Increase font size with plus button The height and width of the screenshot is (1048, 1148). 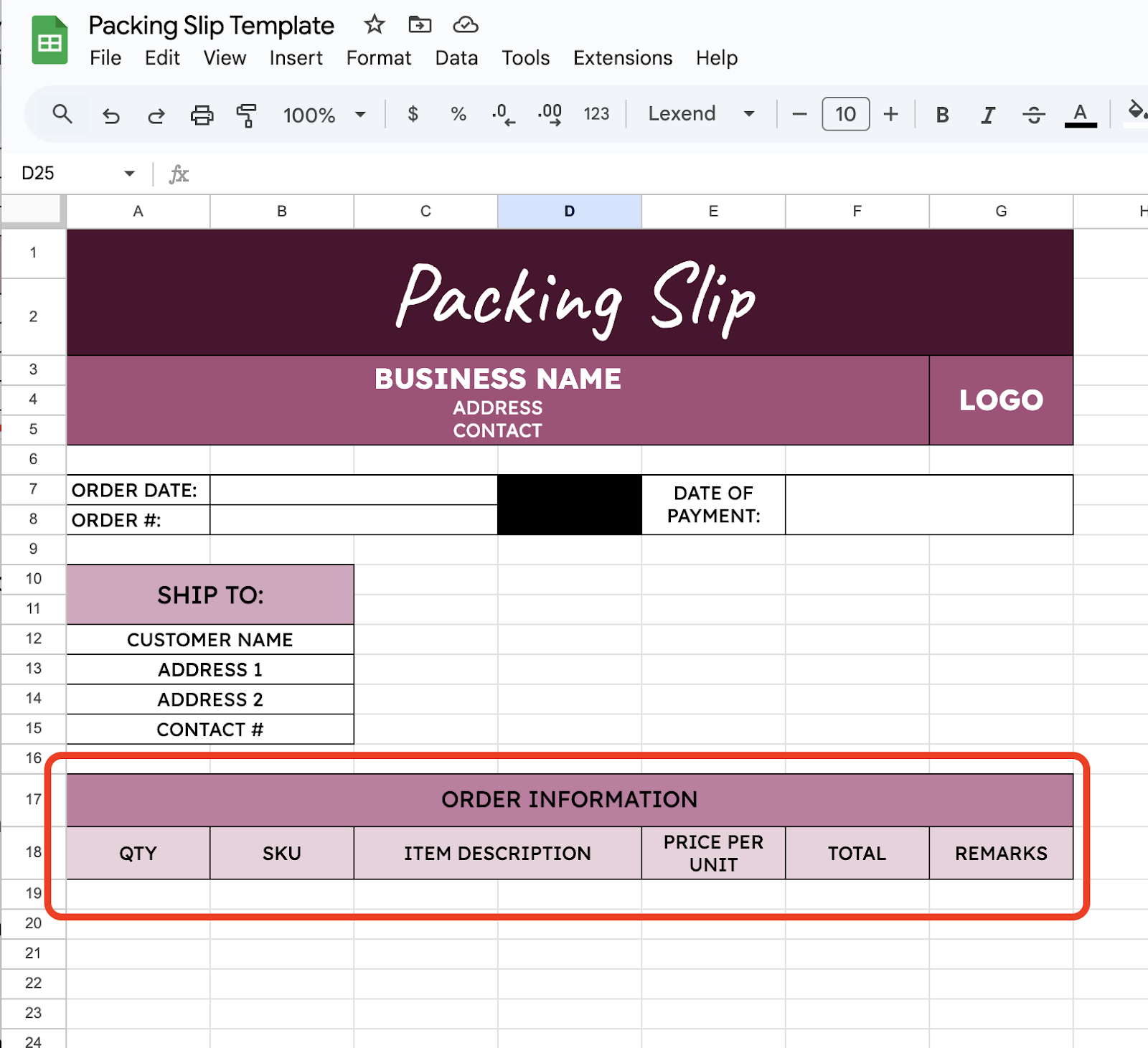[x=890, y=114]
